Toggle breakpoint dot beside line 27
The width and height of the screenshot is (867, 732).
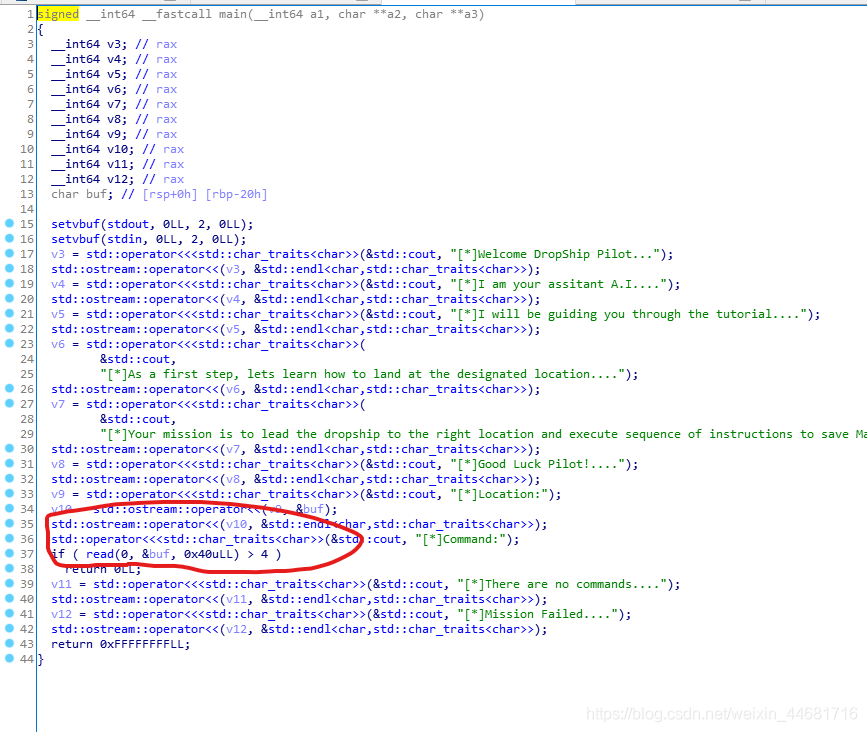[x=9, y=403]
